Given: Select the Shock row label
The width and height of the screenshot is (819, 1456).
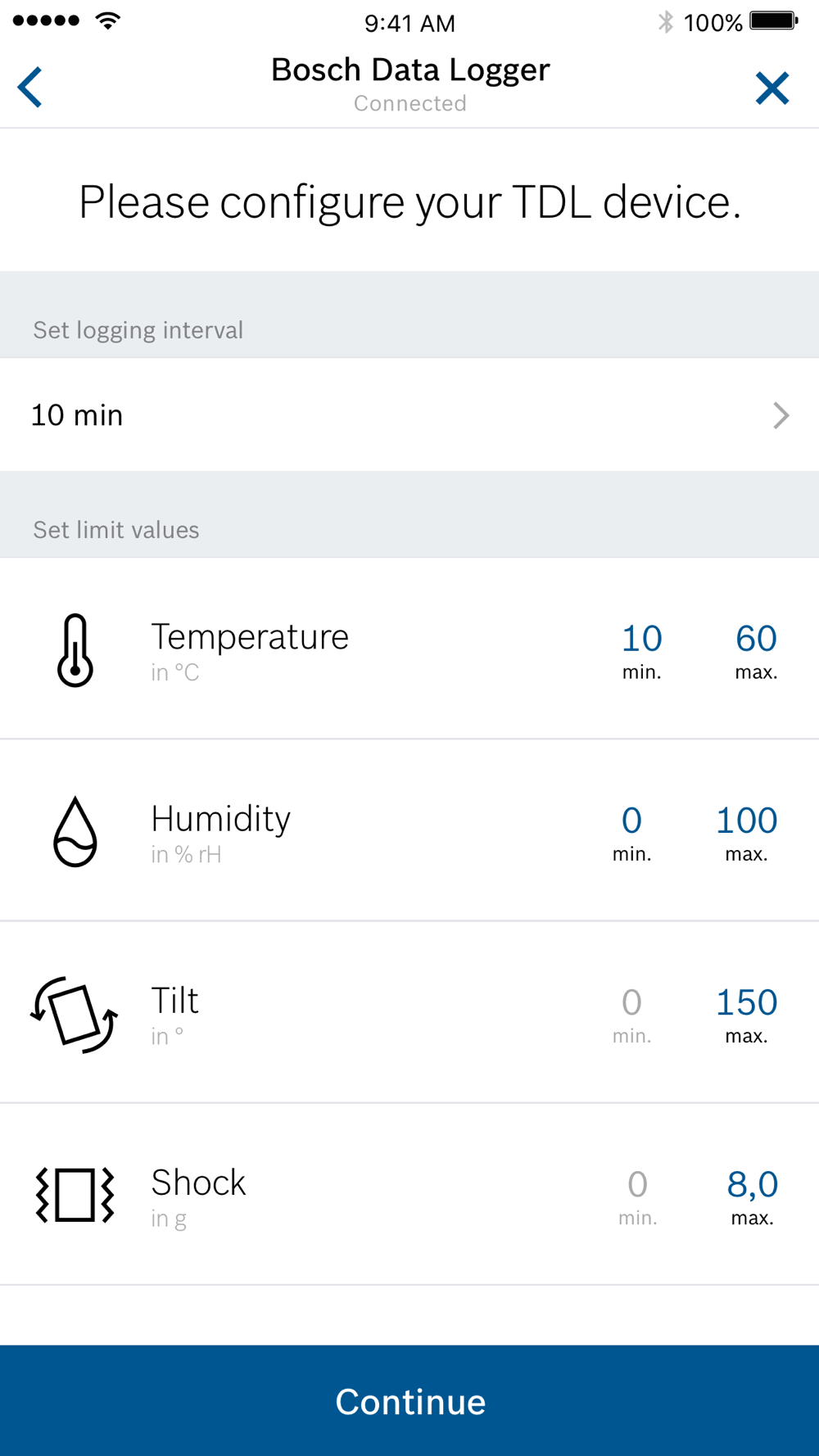Looking at the screenshot, I should (198, 1182).
